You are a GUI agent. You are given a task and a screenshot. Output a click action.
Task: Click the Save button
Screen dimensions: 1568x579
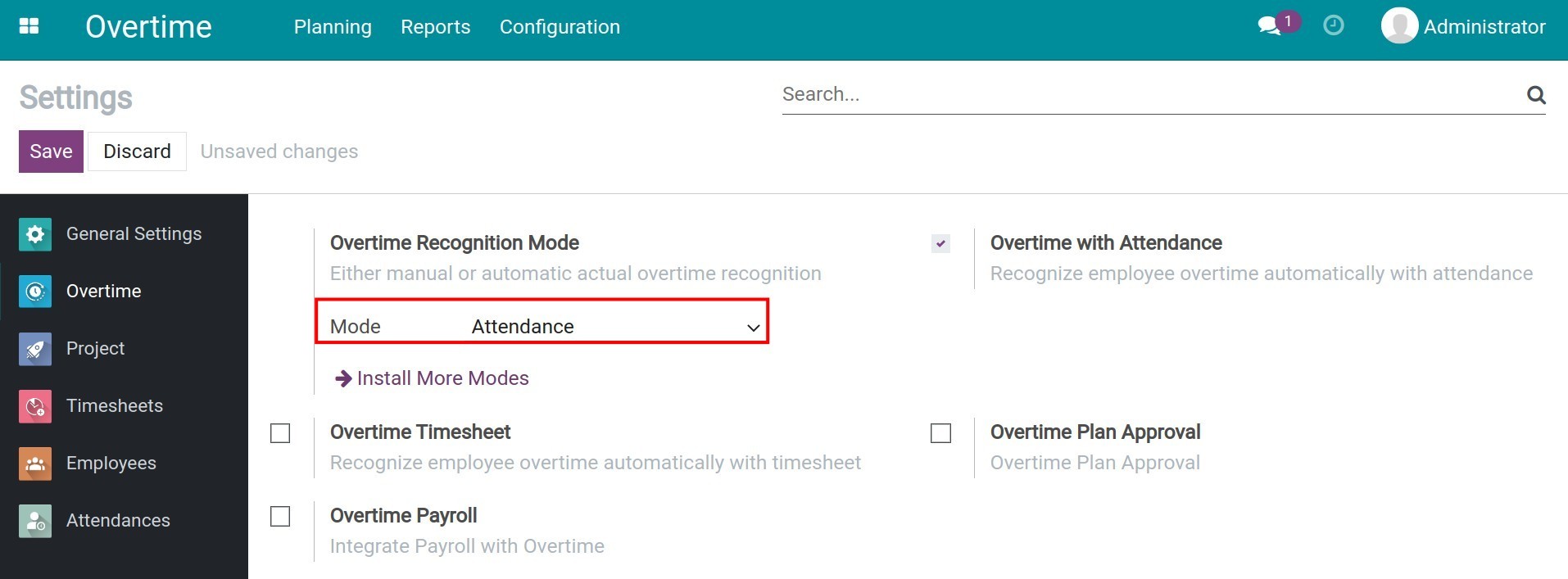51,152
